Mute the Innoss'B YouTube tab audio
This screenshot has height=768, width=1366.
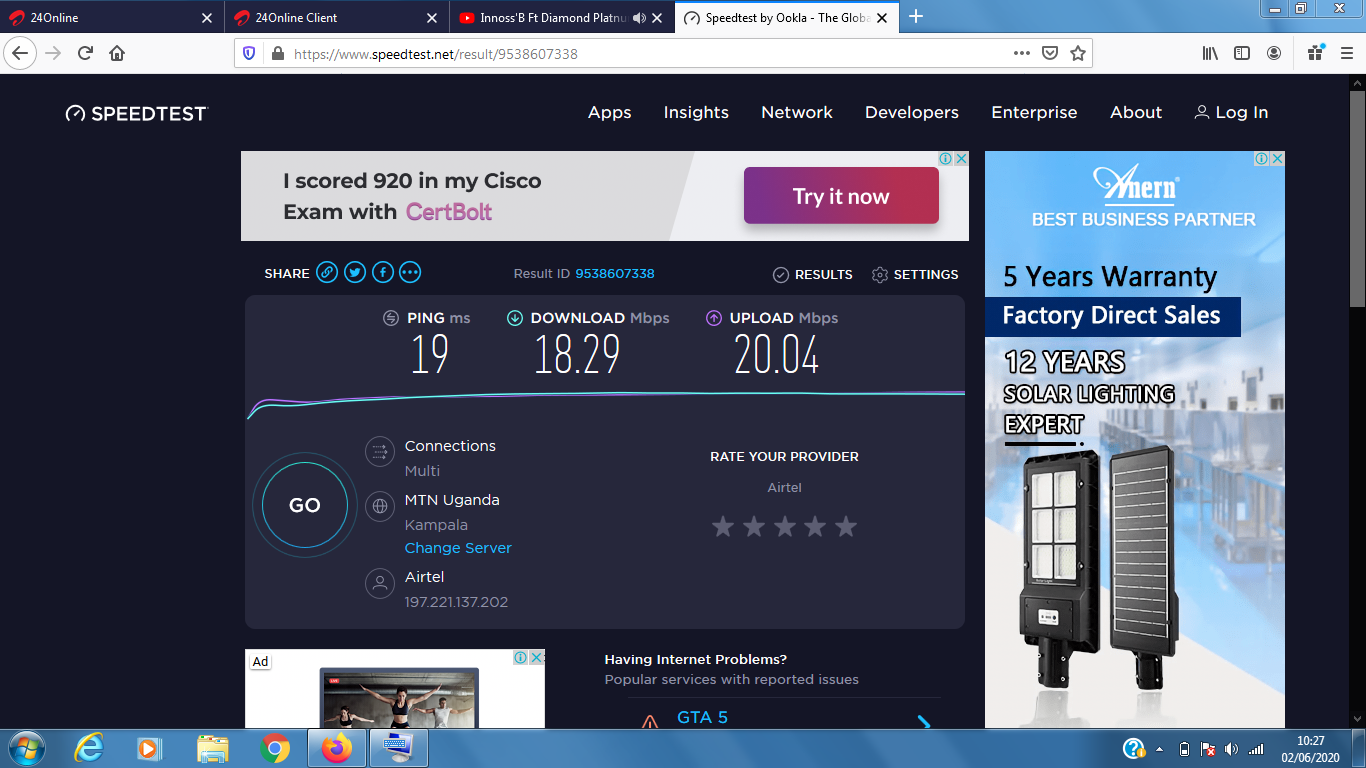(639, 18)
